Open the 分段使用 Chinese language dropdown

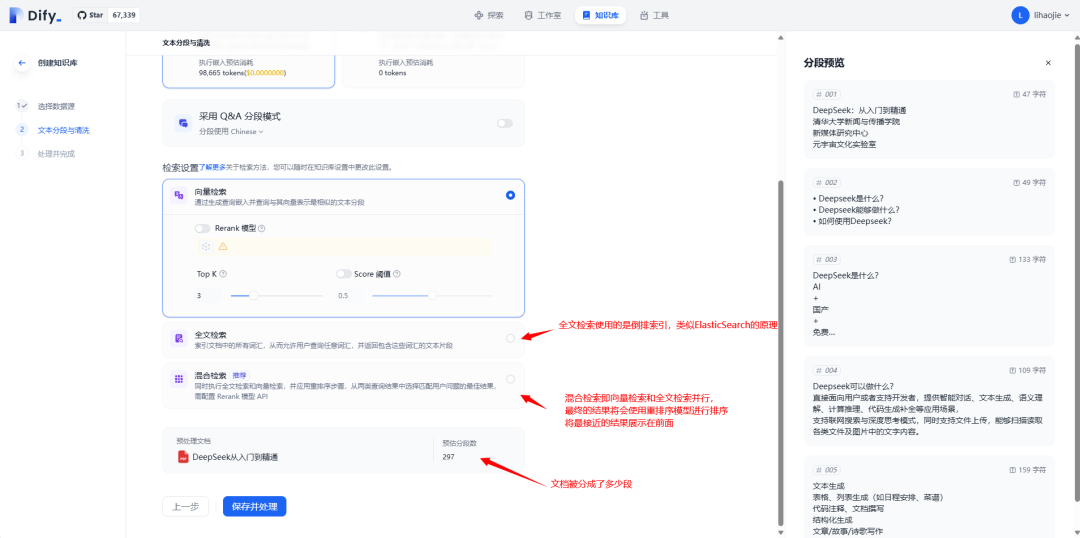pos(231,131)
